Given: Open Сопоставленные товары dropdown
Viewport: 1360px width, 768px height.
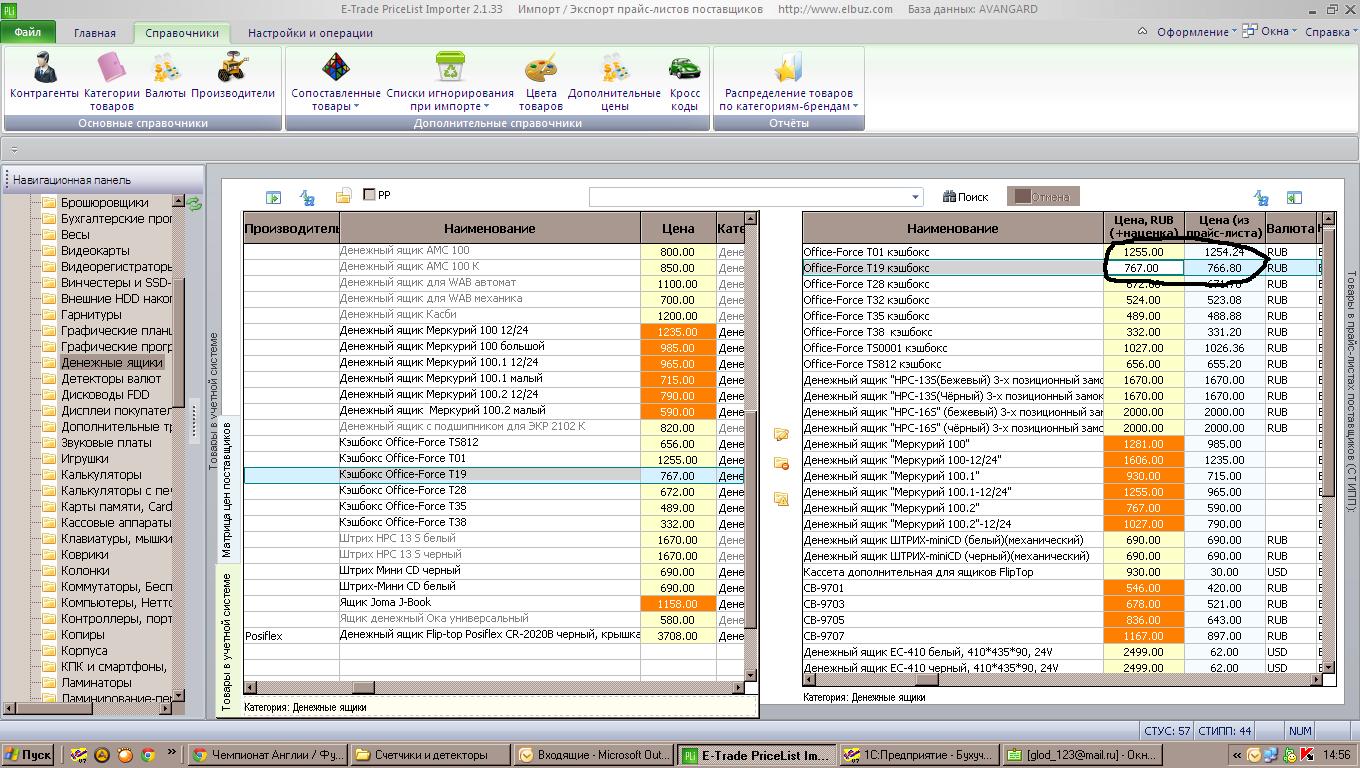Looking at the screenshot, I should pos(336,82).
